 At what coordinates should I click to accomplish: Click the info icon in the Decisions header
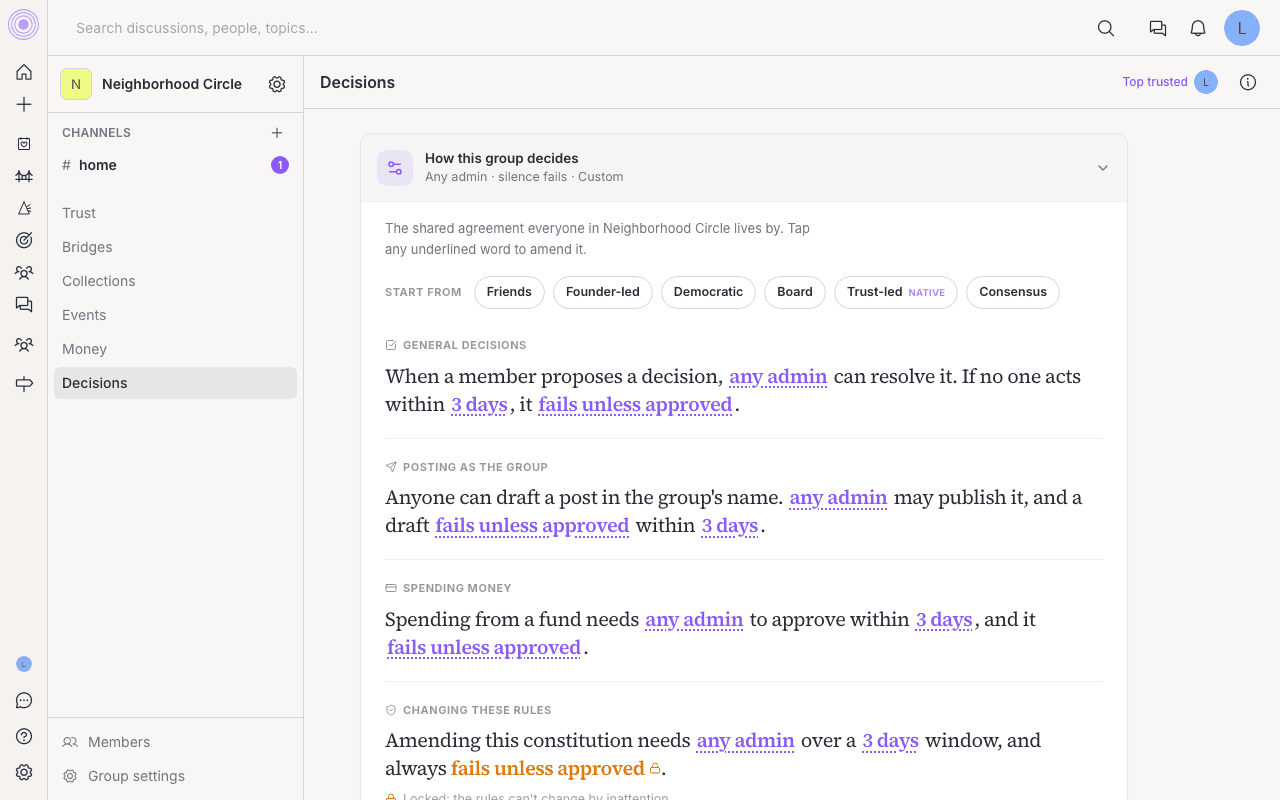click(x=1248, y=82)
